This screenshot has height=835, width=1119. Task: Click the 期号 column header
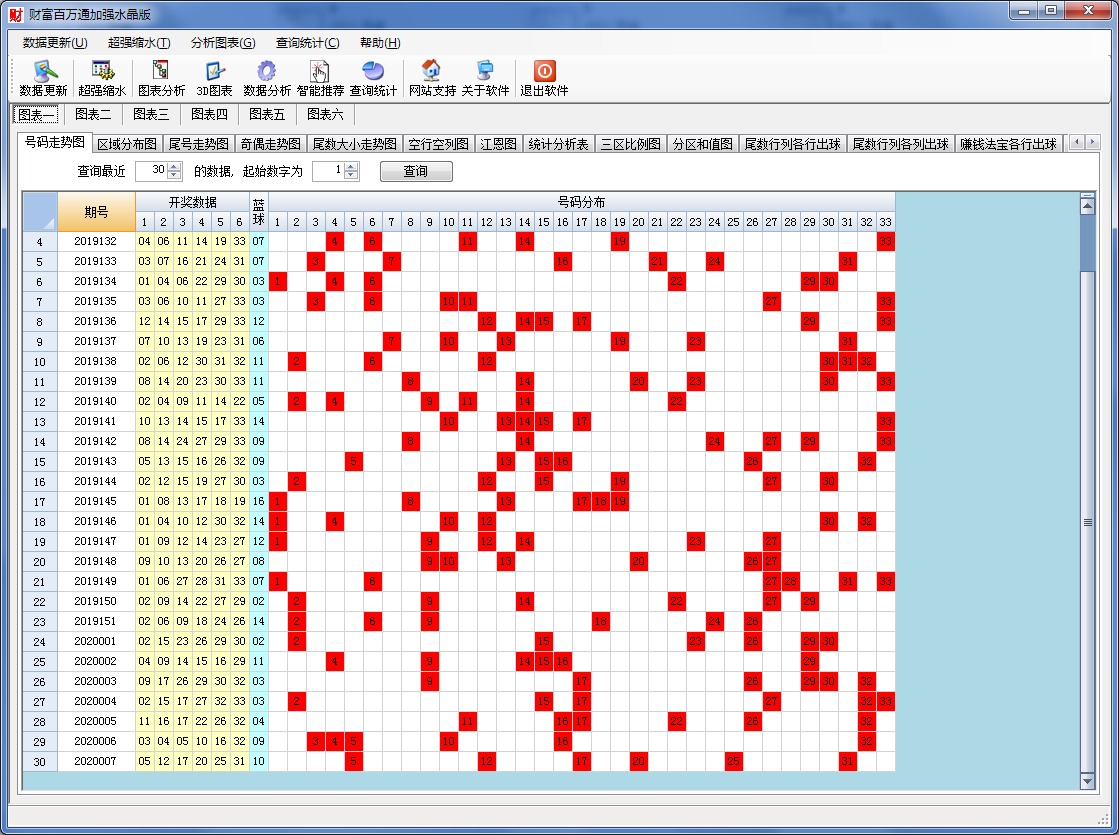[96, 212]
